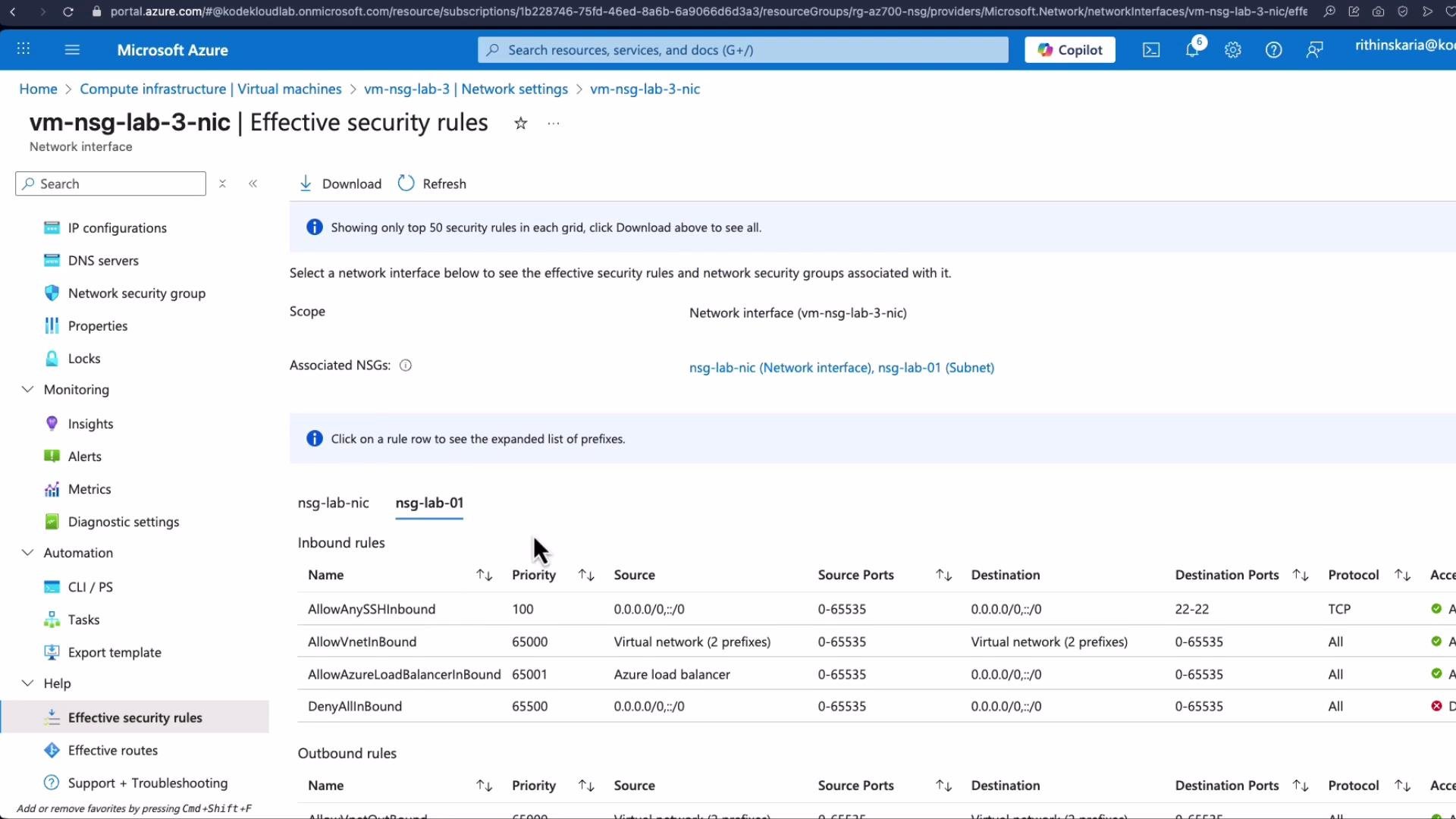Click the Refresh button

(432, 184)
